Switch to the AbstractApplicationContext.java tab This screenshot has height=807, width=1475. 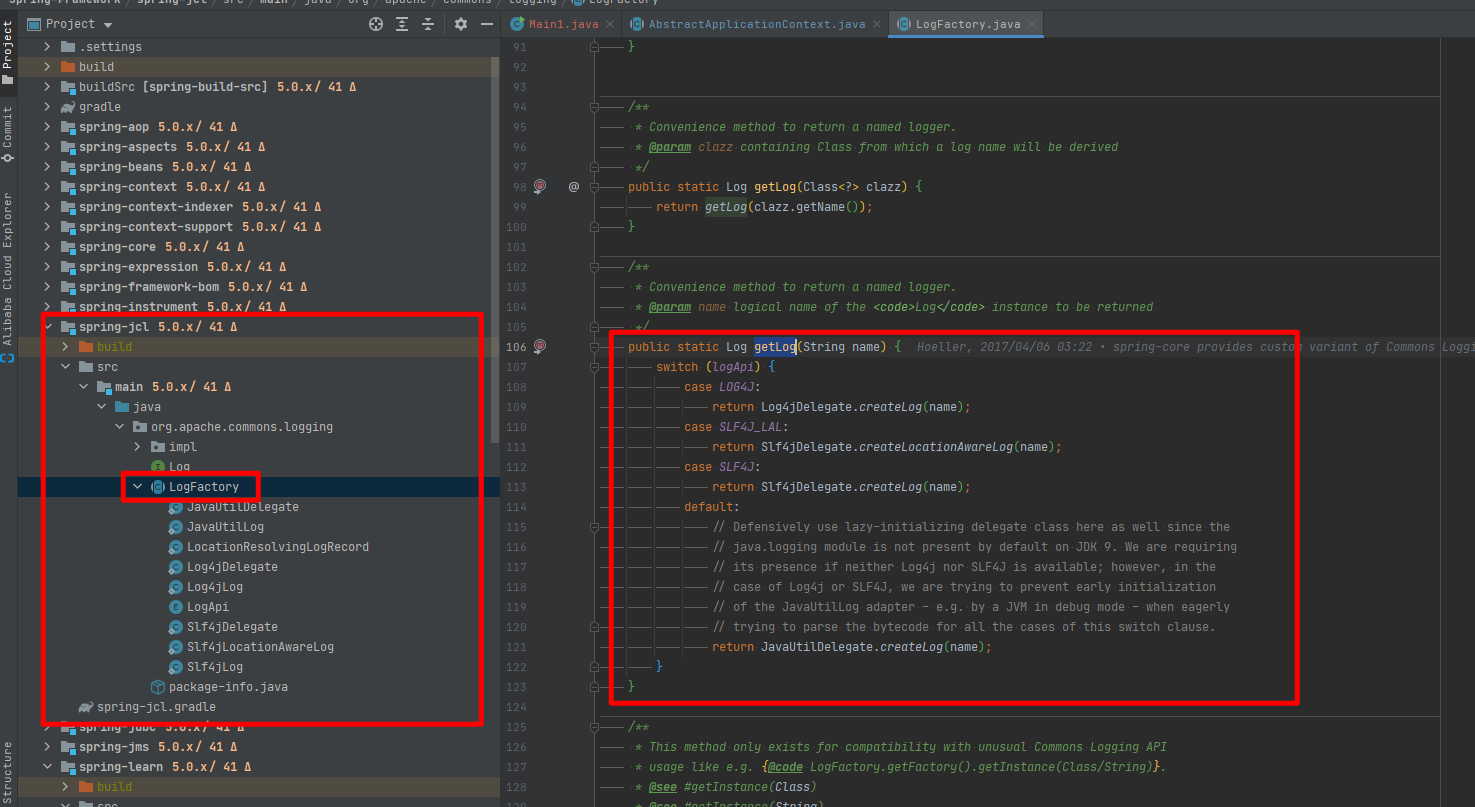click(x=756, y=24)
